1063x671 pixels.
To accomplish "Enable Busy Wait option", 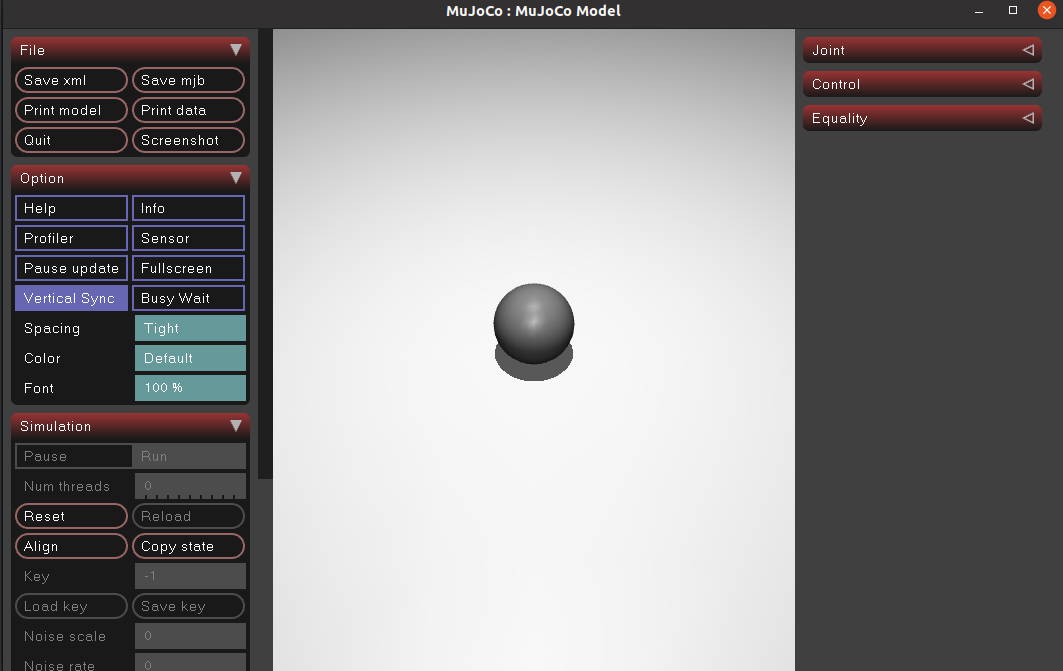I will 188,298.
